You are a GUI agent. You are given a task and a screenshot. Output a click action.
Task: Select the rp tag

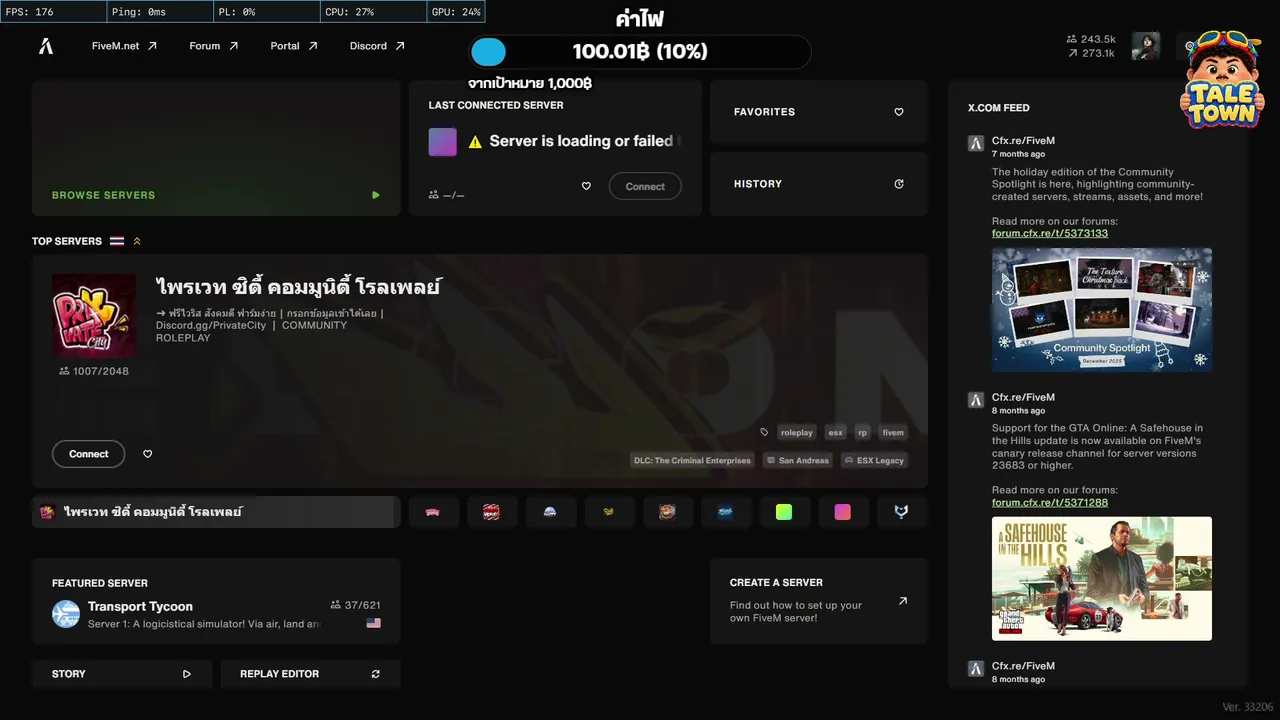(862, 433)
